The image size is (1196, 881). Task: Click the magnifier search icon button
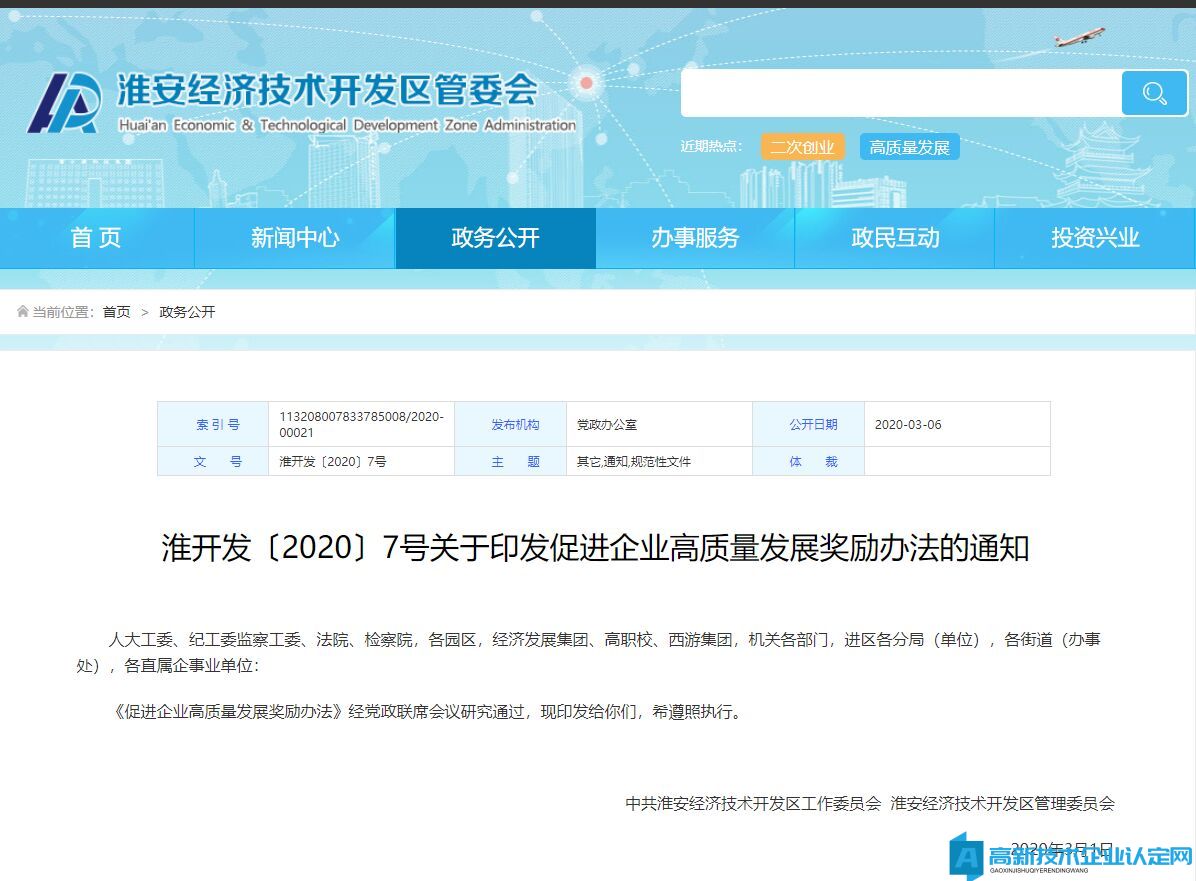pyautogui.click(x=1154, y=94)
